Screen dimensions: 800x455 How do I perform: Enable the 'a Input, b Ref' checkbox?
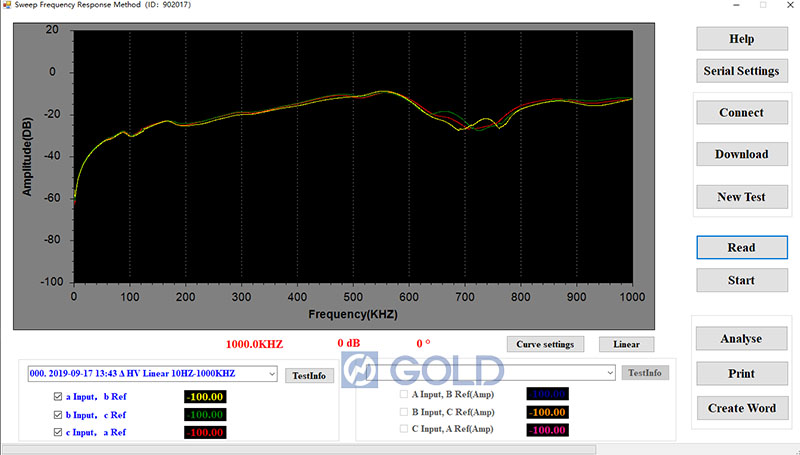(58, 396)
